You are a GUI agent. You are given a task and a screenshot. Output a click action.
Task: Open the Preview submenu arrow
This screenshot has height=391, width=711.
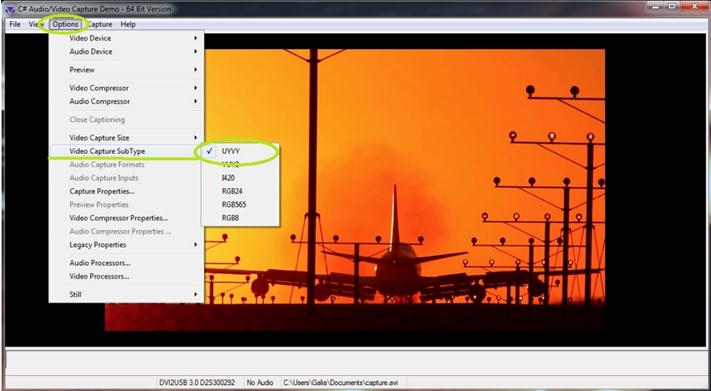pos(196,70)
